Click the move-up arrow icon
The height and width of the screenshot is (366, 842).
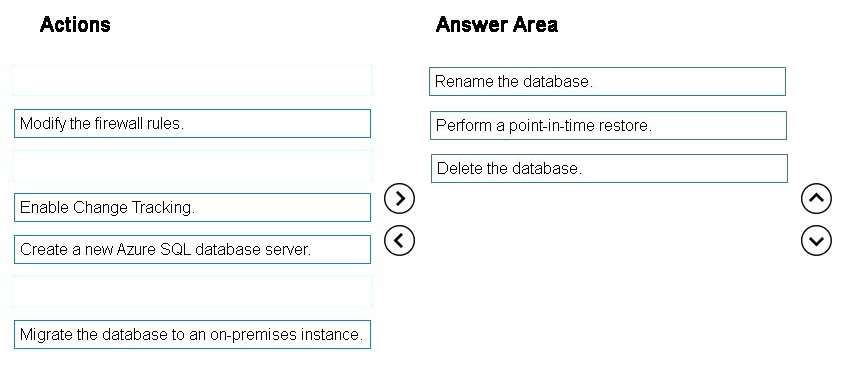click(x=816, y=199)
